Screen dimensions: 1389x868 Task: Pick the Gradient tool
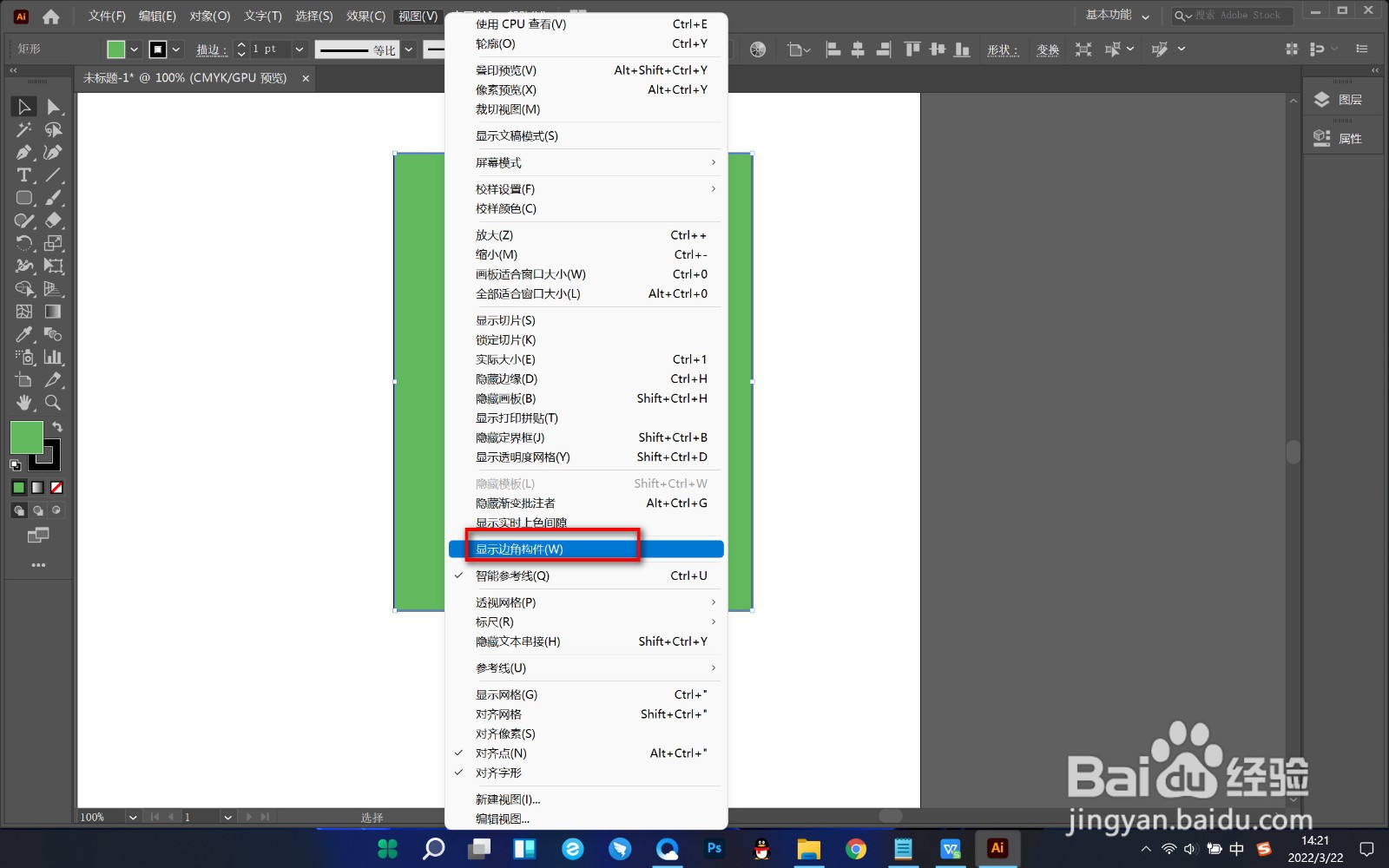(53, 312)
